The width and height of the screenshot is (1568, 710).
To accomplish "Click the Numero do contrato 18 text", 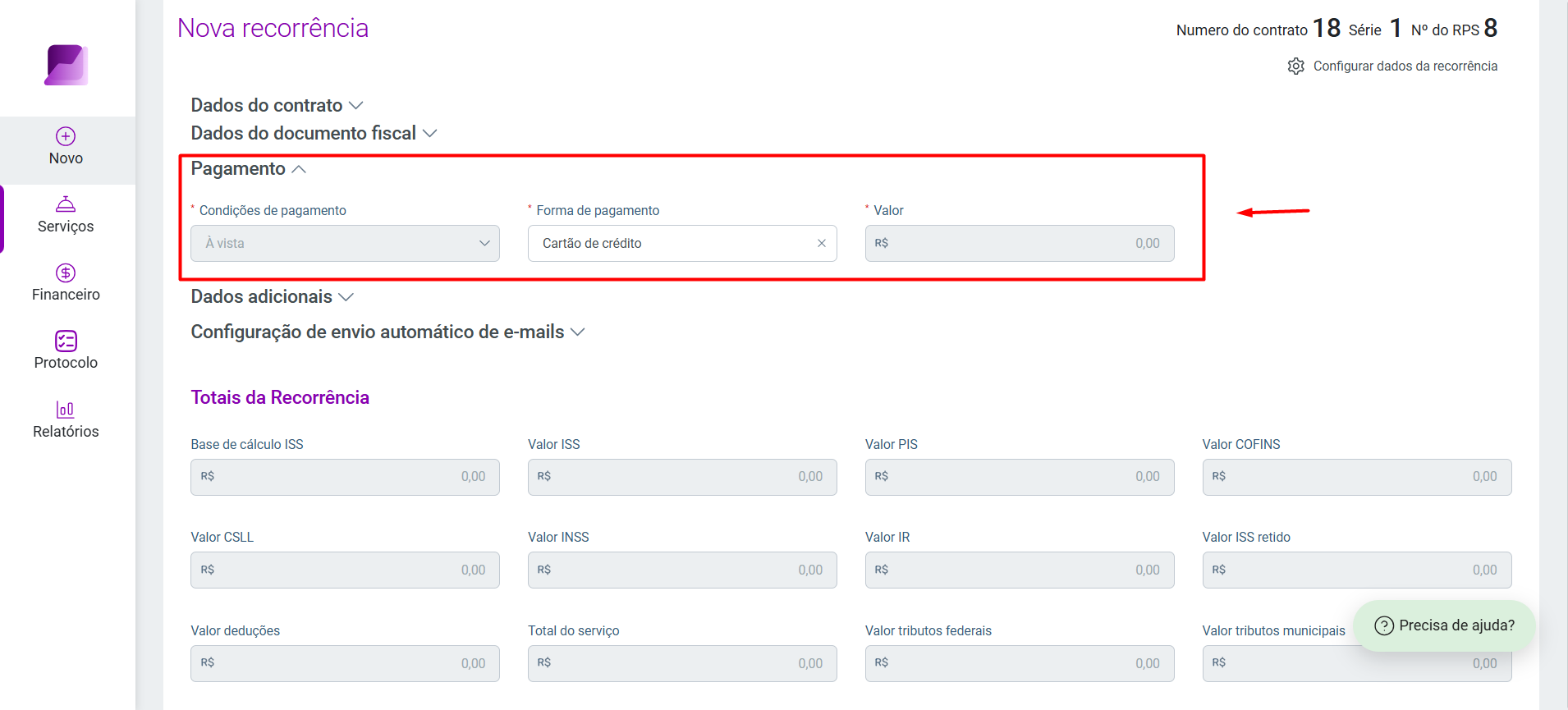I will click(x=1258, y=29).
